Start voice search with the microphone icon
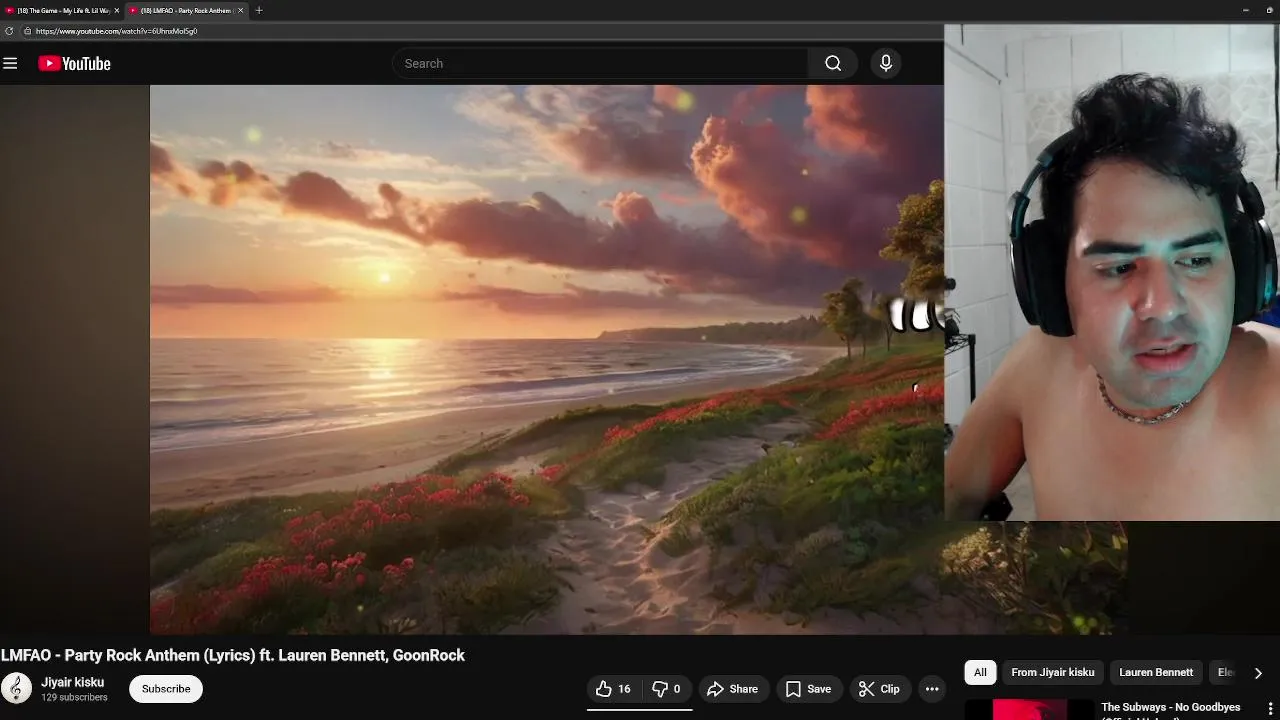This screenshot has height=720, width=1280. pos(885,63)
